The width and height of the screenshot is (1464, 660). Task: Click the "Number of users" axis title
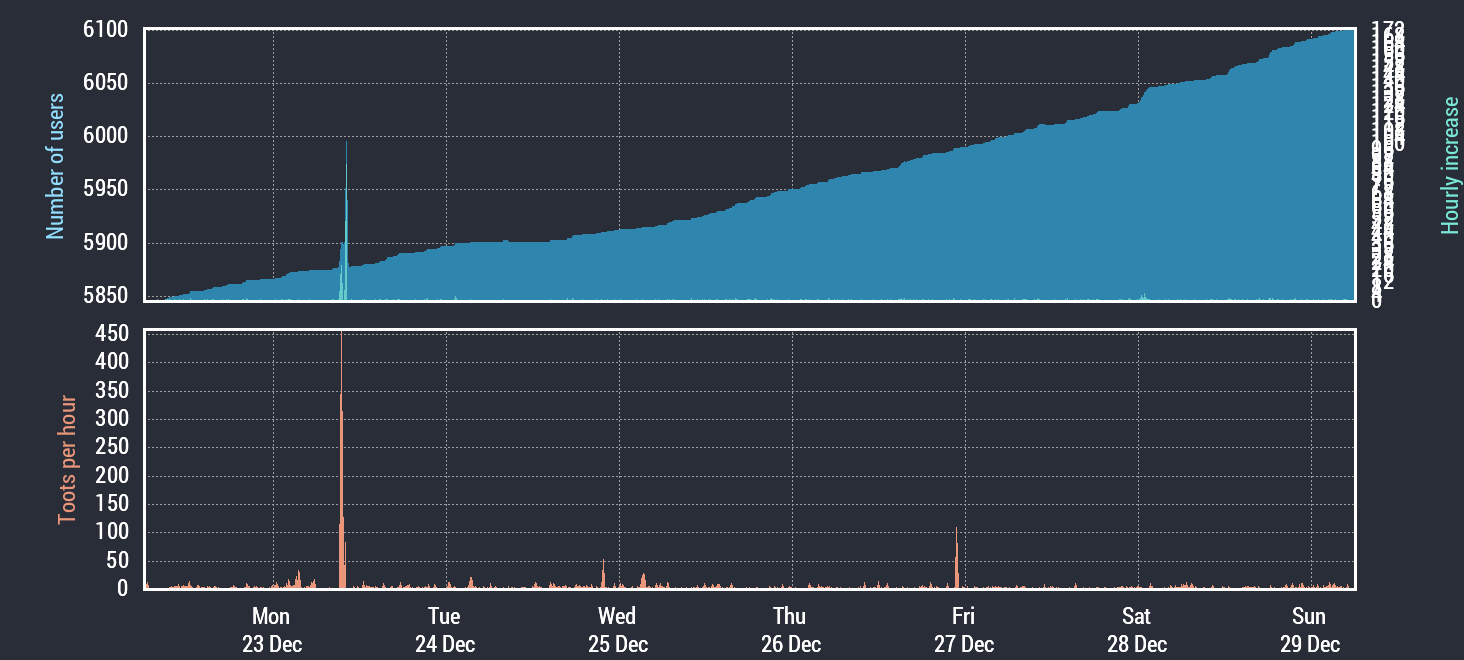point(55,166)
